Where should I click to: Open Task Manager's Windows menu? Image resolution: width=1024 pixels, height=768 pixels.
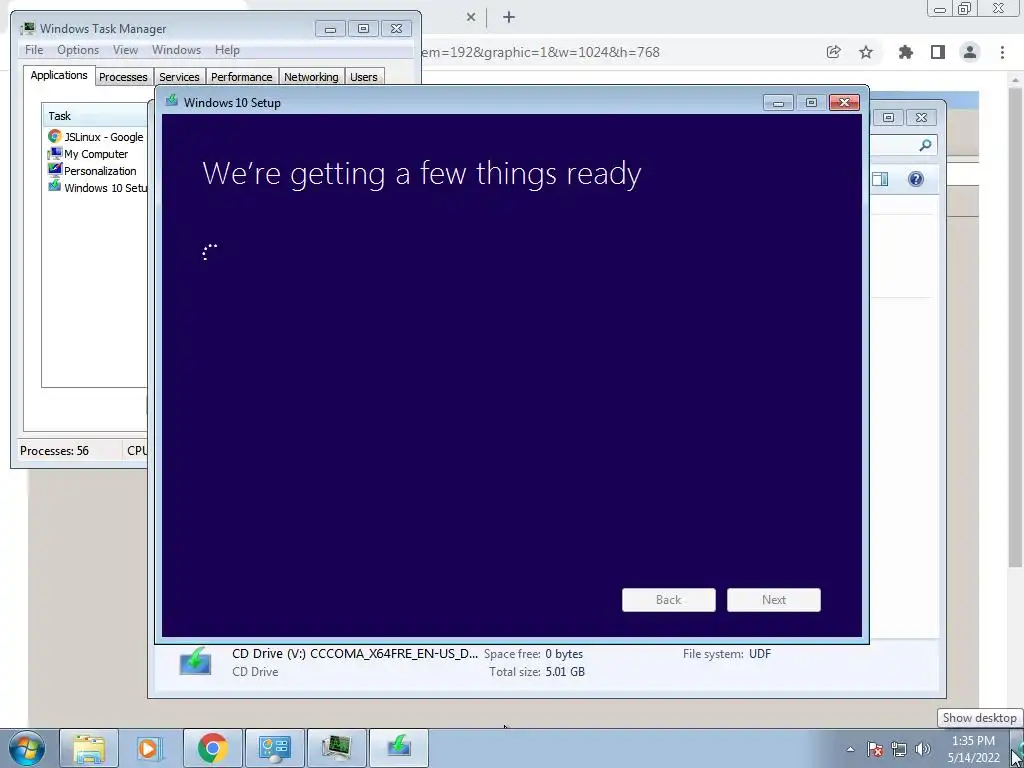click(x=176, y=50)
